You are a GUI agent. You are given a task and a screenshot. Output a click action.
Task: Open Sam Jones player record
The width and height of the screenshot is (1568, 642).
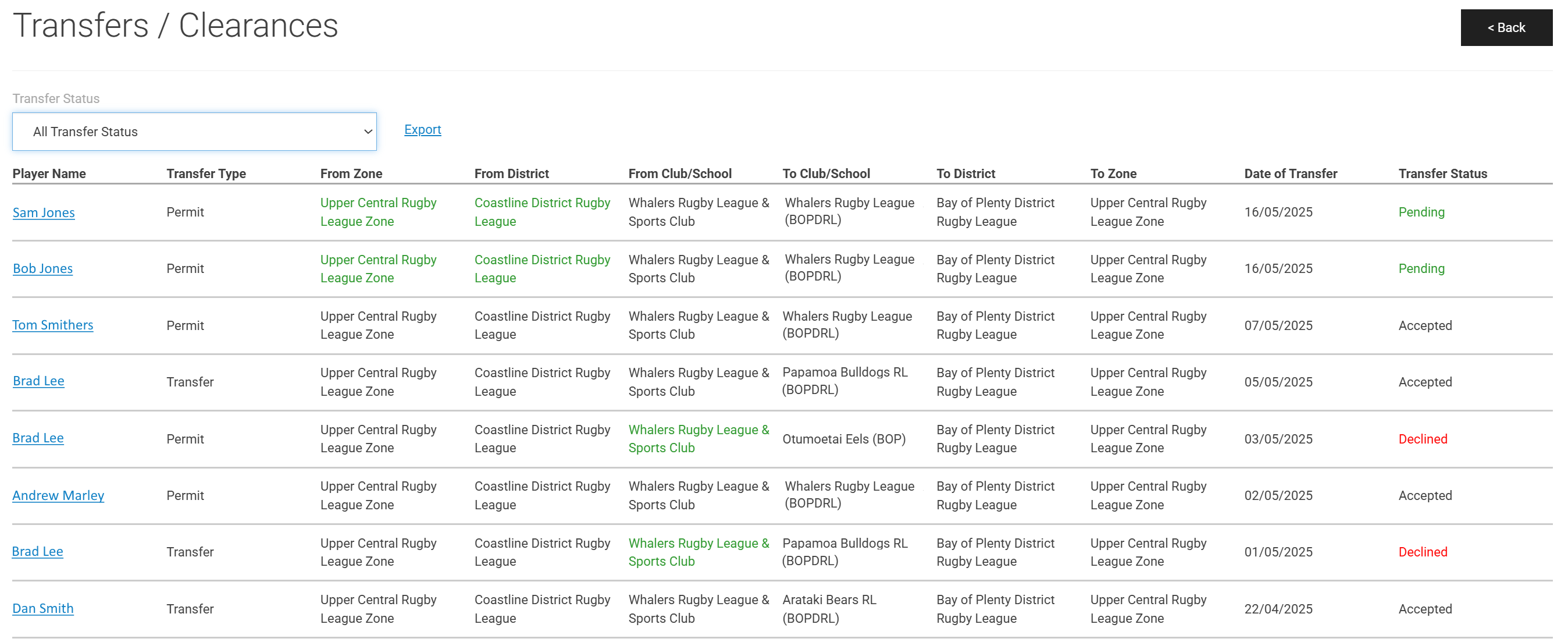pyautogui.click(x=44, y=212)
